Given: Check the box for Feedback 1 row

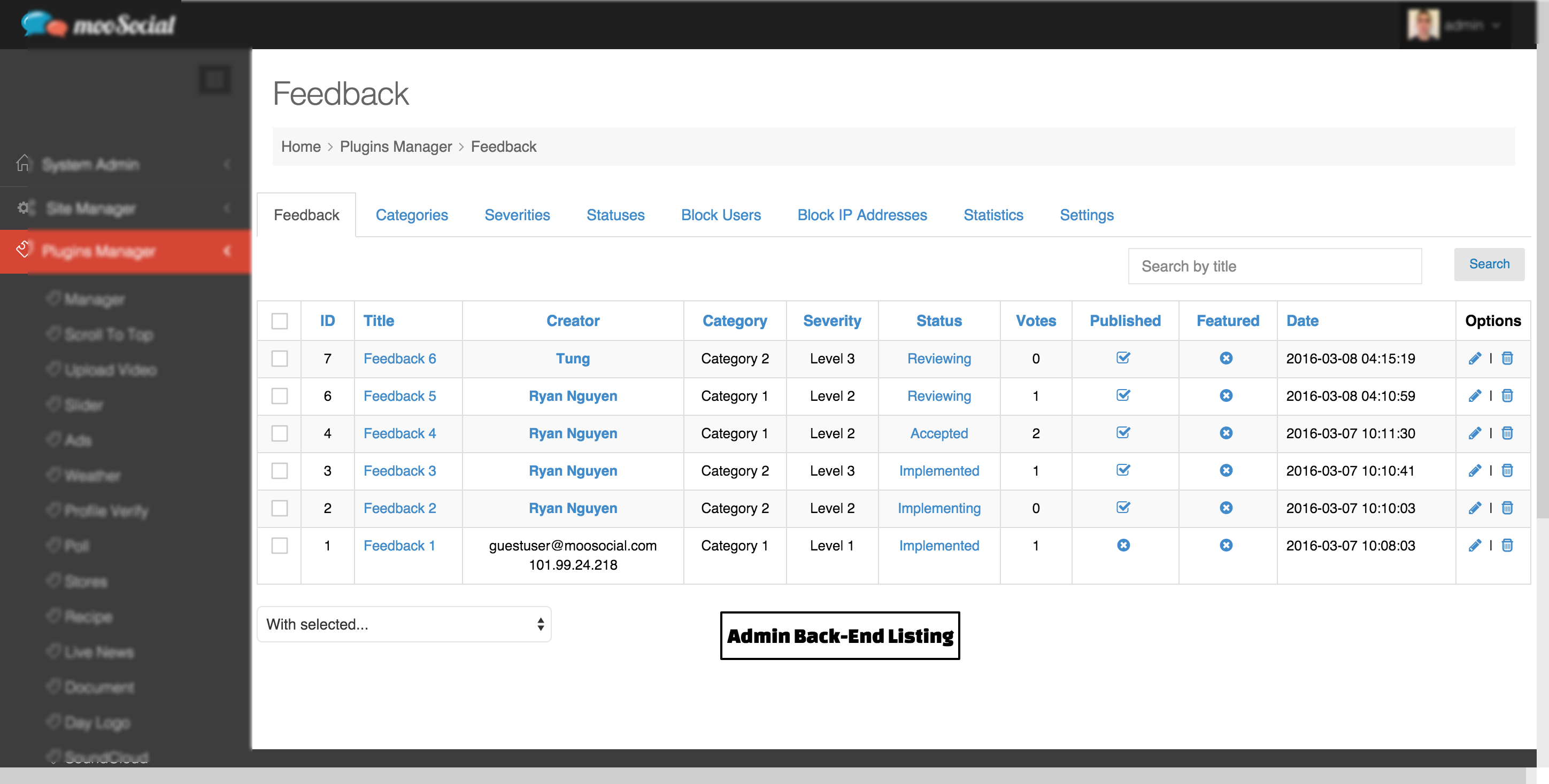Looking at the screenshot, I should coord(279,545).
